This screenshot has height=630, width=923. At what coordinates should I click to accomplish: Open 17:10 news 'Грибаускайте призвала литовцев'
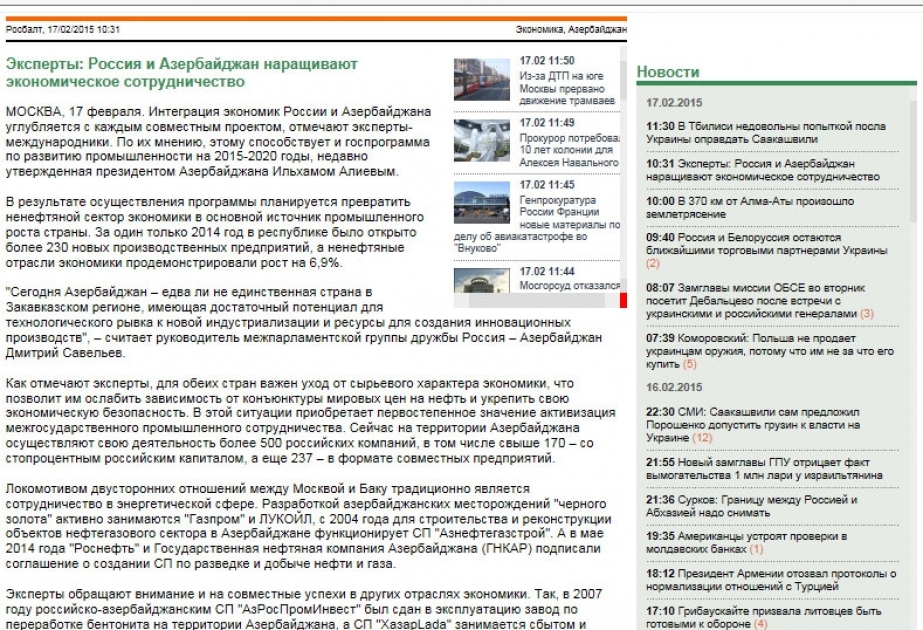(763, 617)
